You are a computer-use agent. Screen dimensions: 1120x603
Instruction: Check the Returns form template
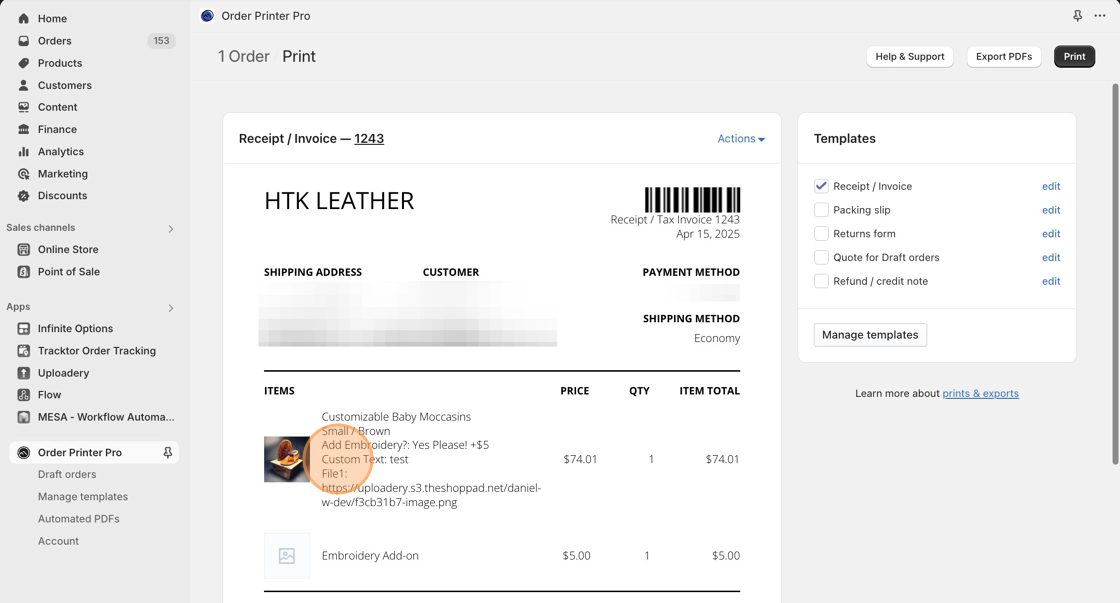pyautogui.click(x=821, y=234)
